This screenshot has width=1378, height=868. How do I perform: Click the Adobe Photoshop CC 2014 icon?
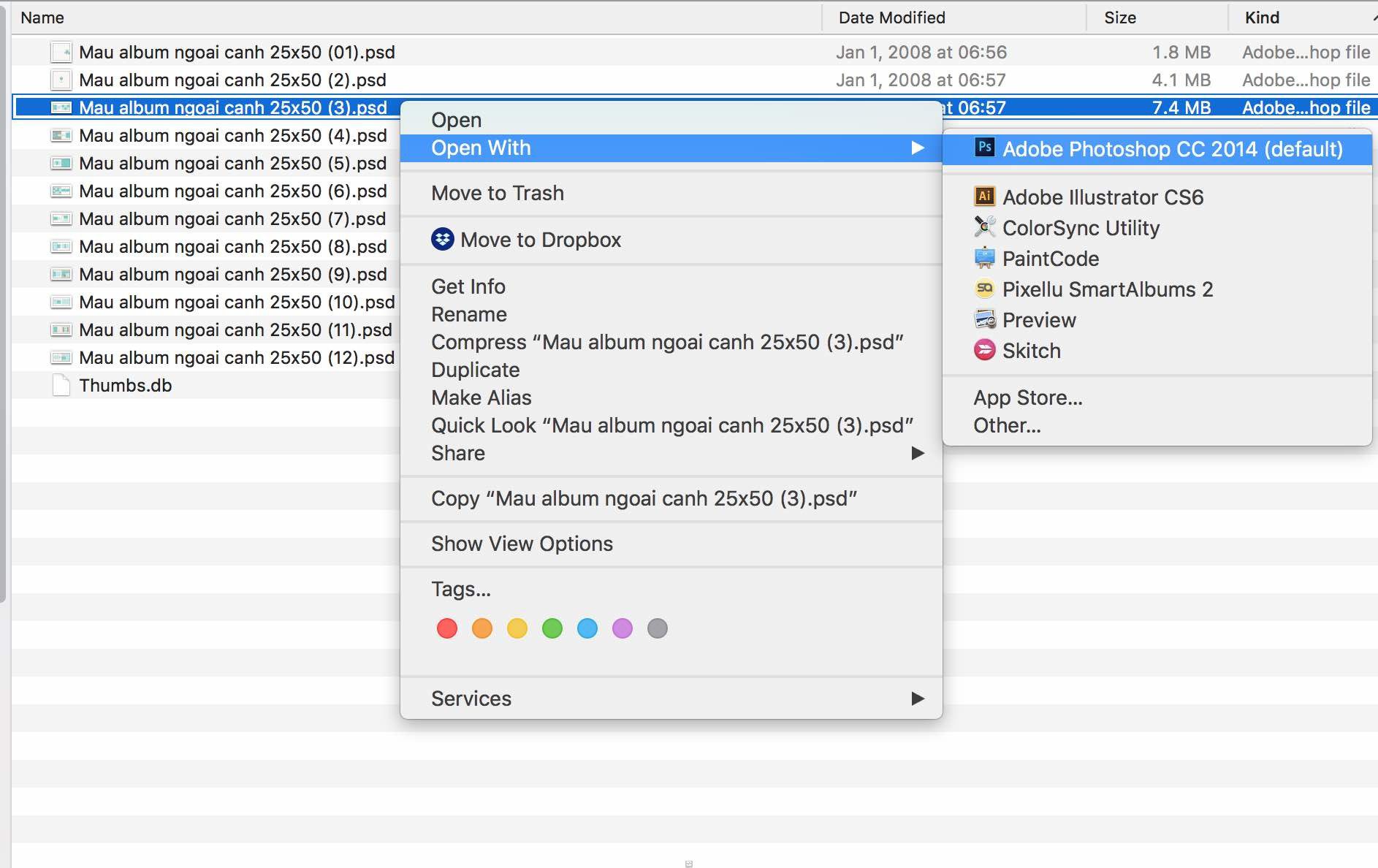984,148
